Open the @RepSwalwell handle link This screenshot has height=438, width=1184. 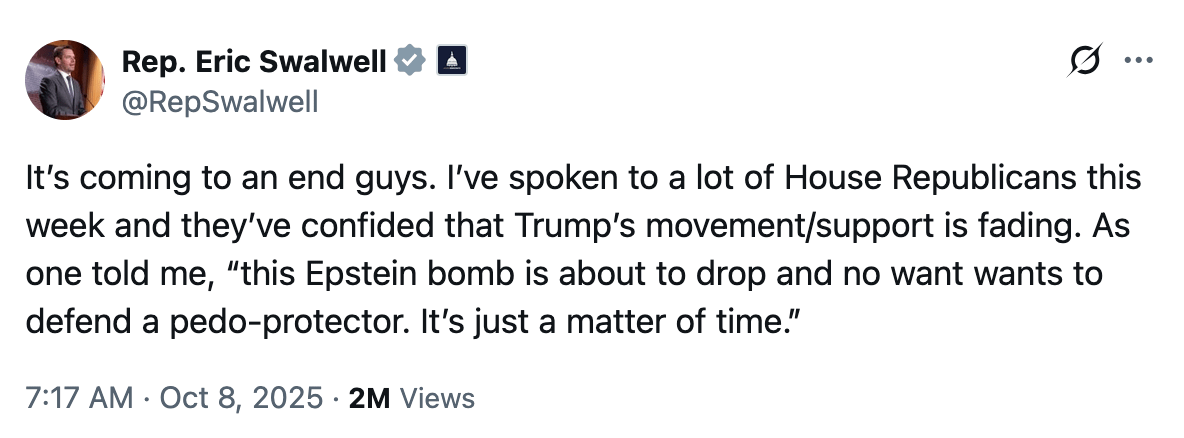point(219,101)
